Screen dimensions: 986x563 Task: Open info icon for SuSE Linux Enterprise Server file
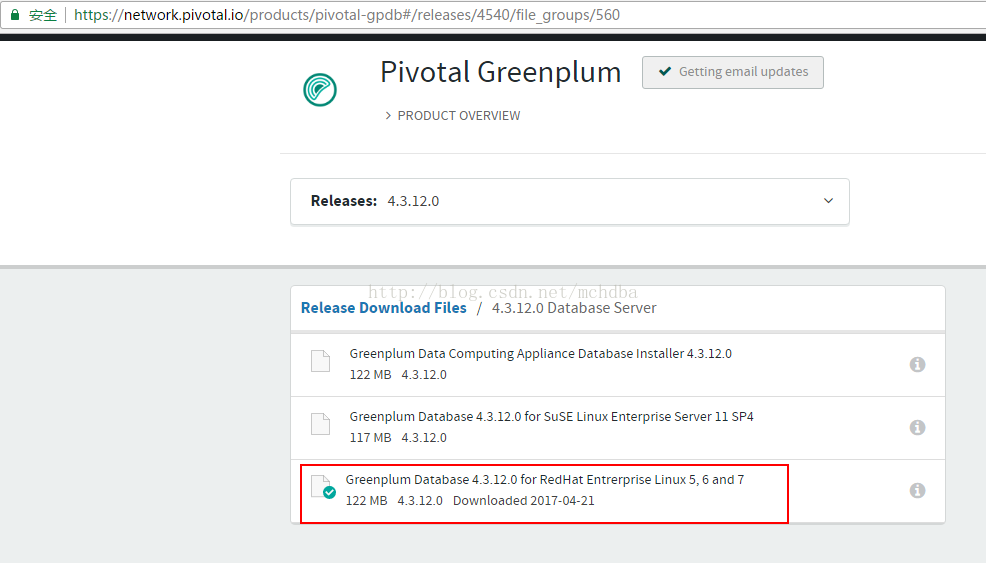click(917, 427)
